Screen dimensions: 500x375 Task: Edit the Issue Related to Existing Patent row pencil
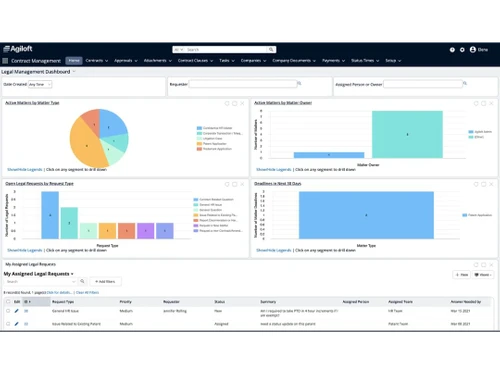coord(16,324)
